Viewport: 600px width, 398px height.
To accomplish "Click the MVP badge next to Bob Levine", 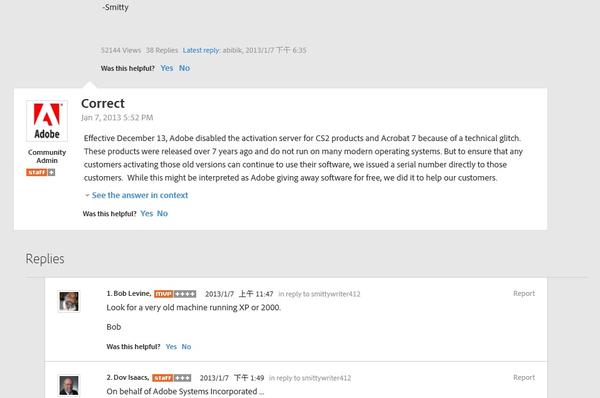I will pos(163,294).
